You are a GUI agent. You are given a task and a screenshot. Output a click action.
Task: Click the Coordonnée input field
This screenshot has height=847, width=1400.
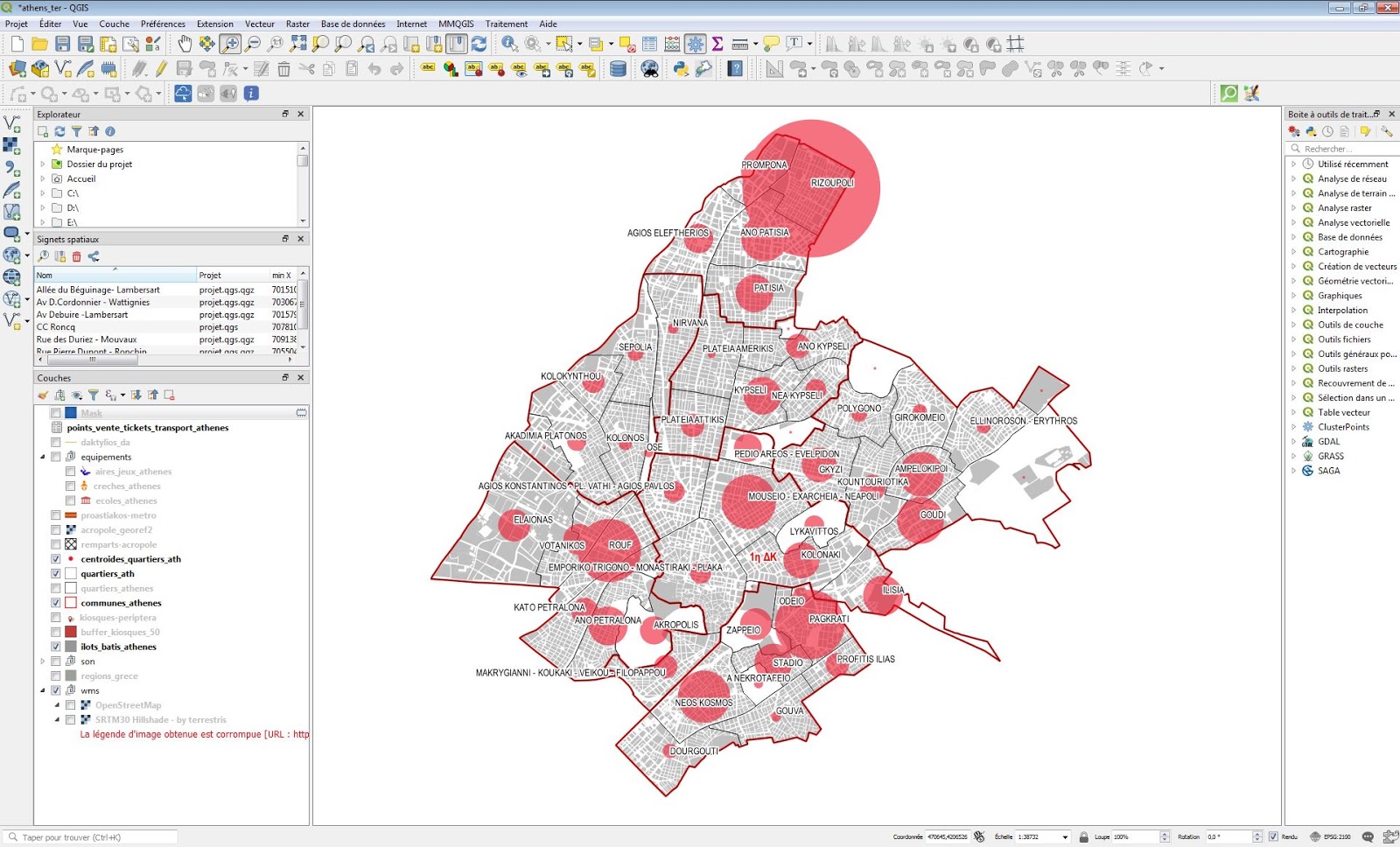point(948,836)
